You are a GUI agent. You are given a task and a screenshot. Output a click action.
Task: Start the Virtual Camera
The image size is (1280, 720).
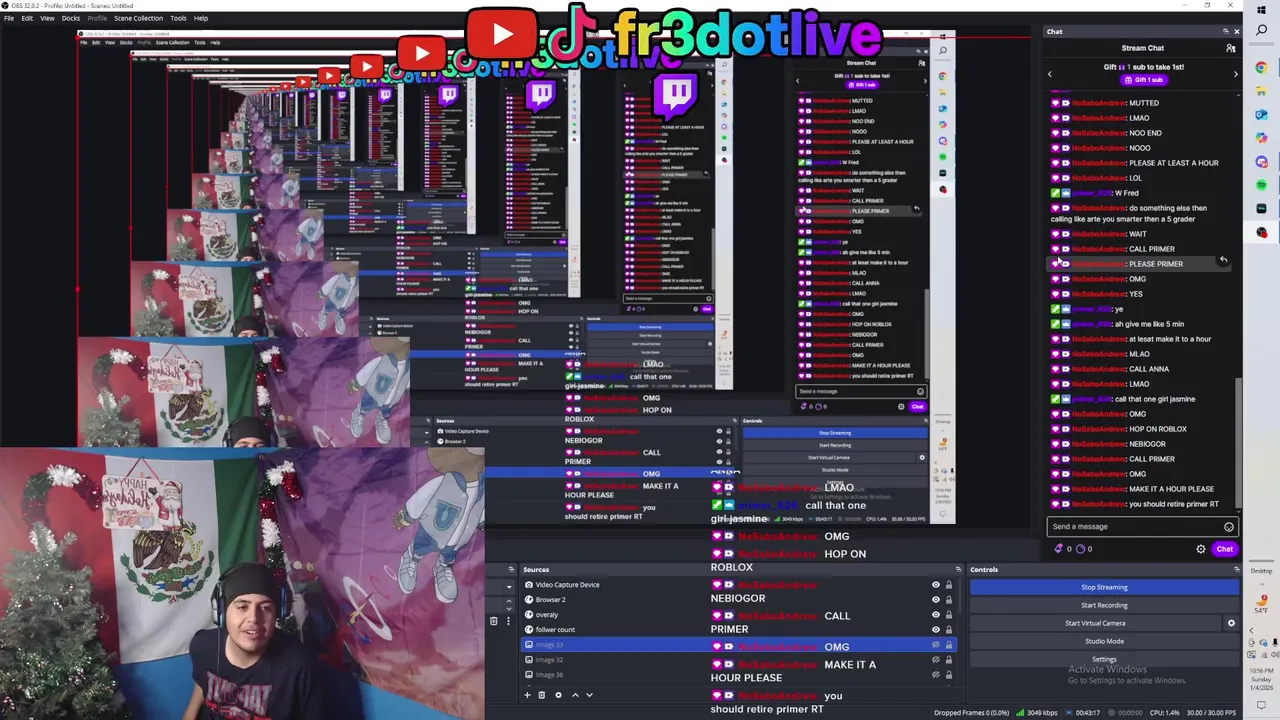[1095, 623]
